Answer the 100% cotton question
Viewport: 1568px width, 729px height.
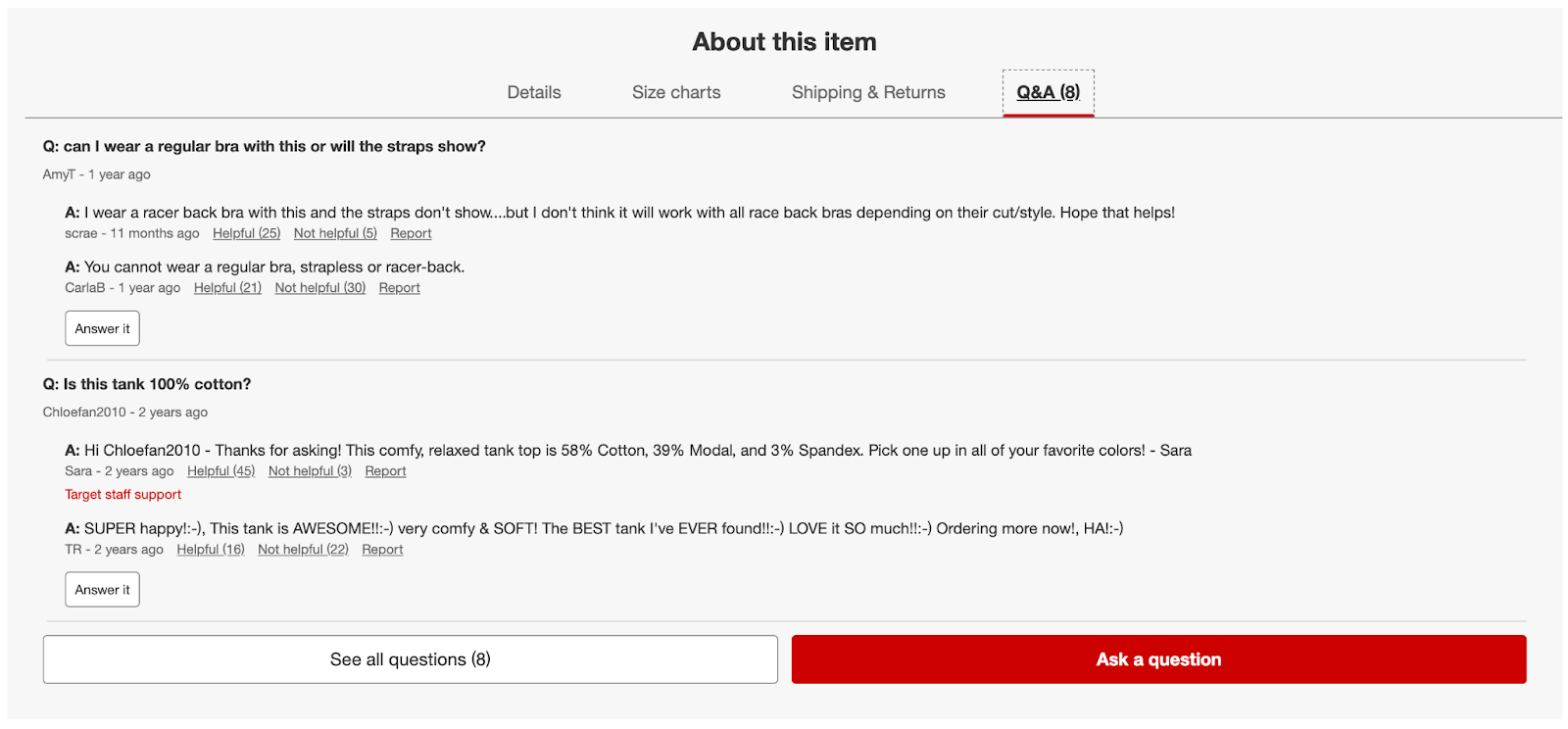coord(102,589)
